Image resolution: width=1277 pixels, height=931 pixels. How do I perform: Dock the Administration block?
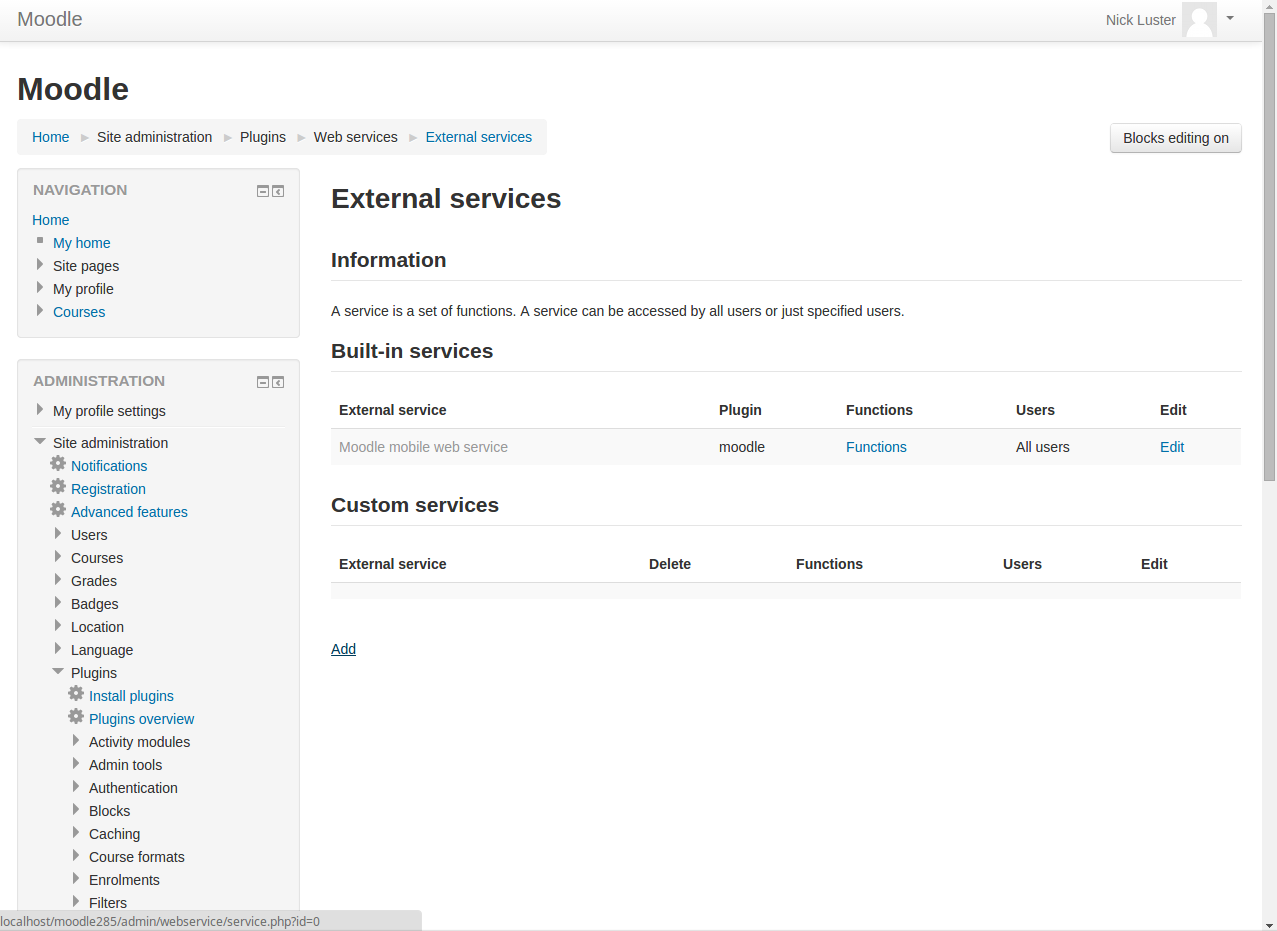(x=278, y=382)
